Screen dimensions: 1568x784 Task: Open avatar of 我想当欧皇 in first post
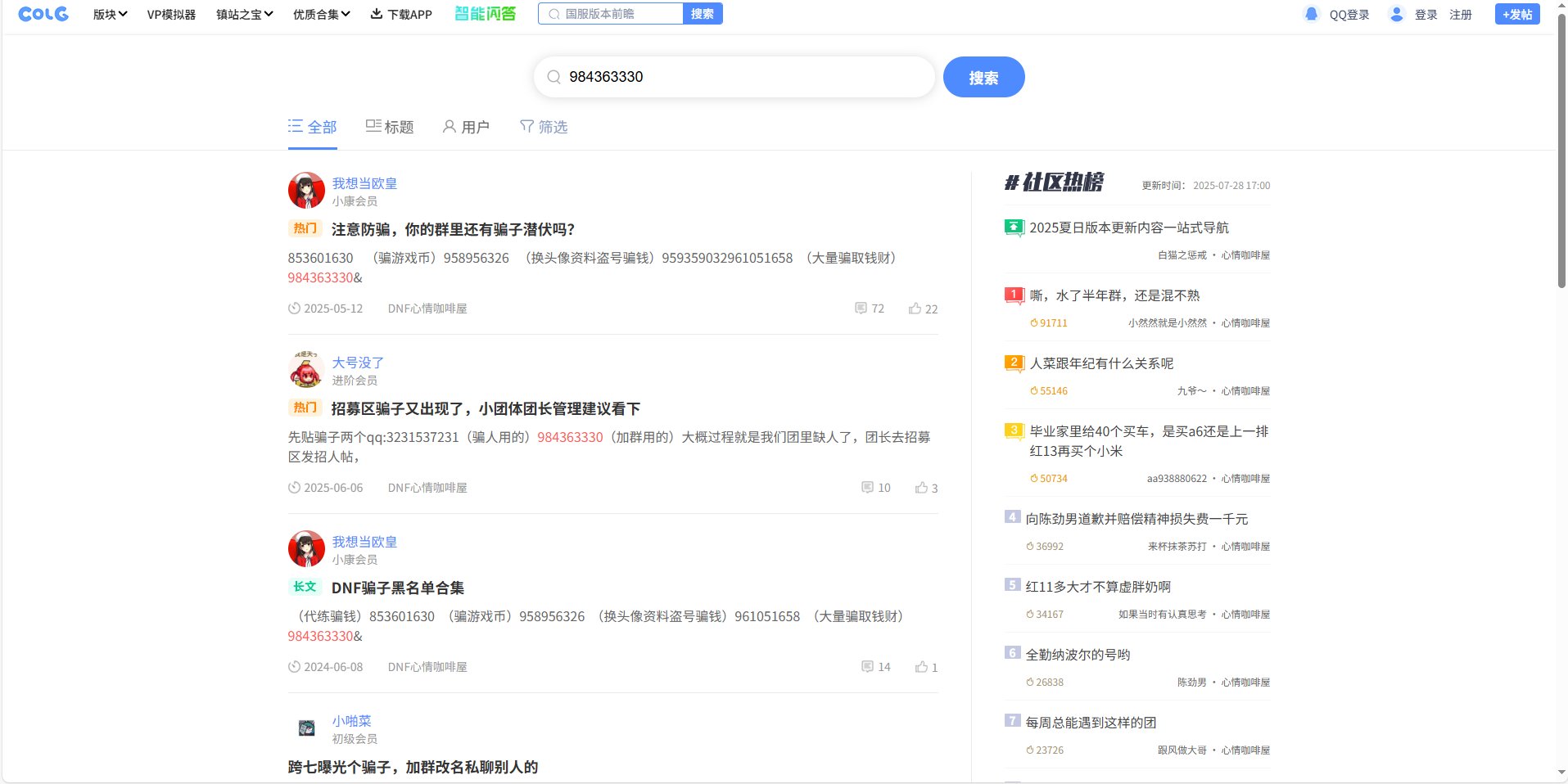coord(306,191)
